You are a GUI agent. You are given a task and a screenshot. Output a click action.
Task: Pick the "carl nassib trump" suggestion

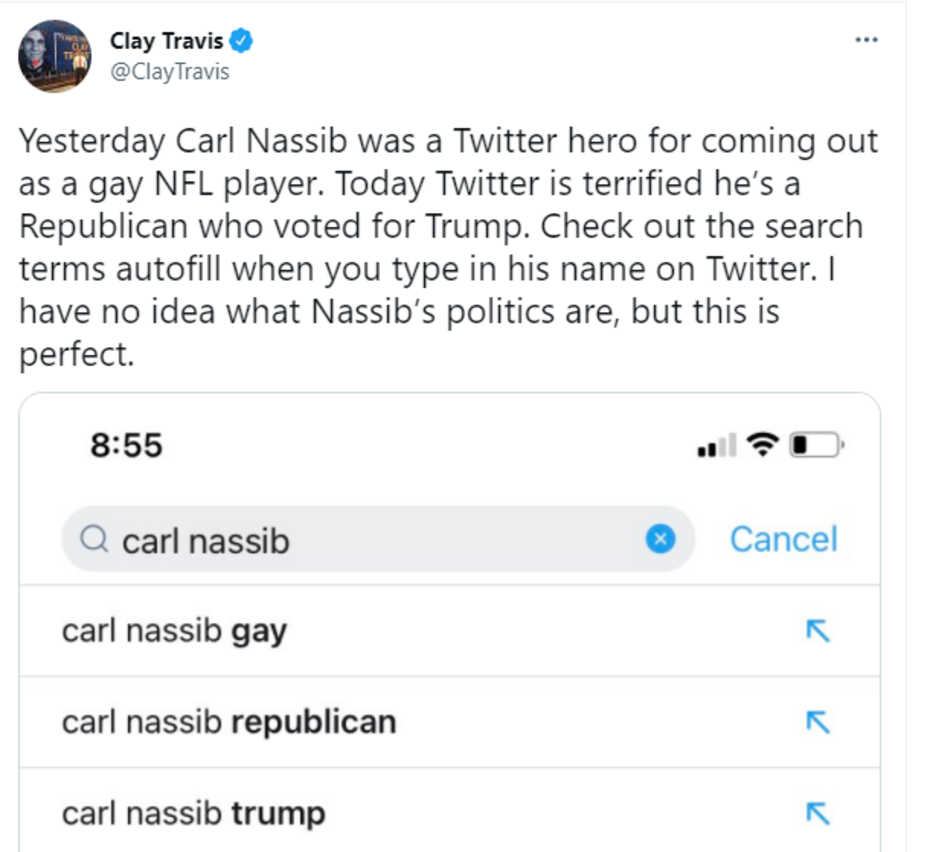[x=194, y=814]
